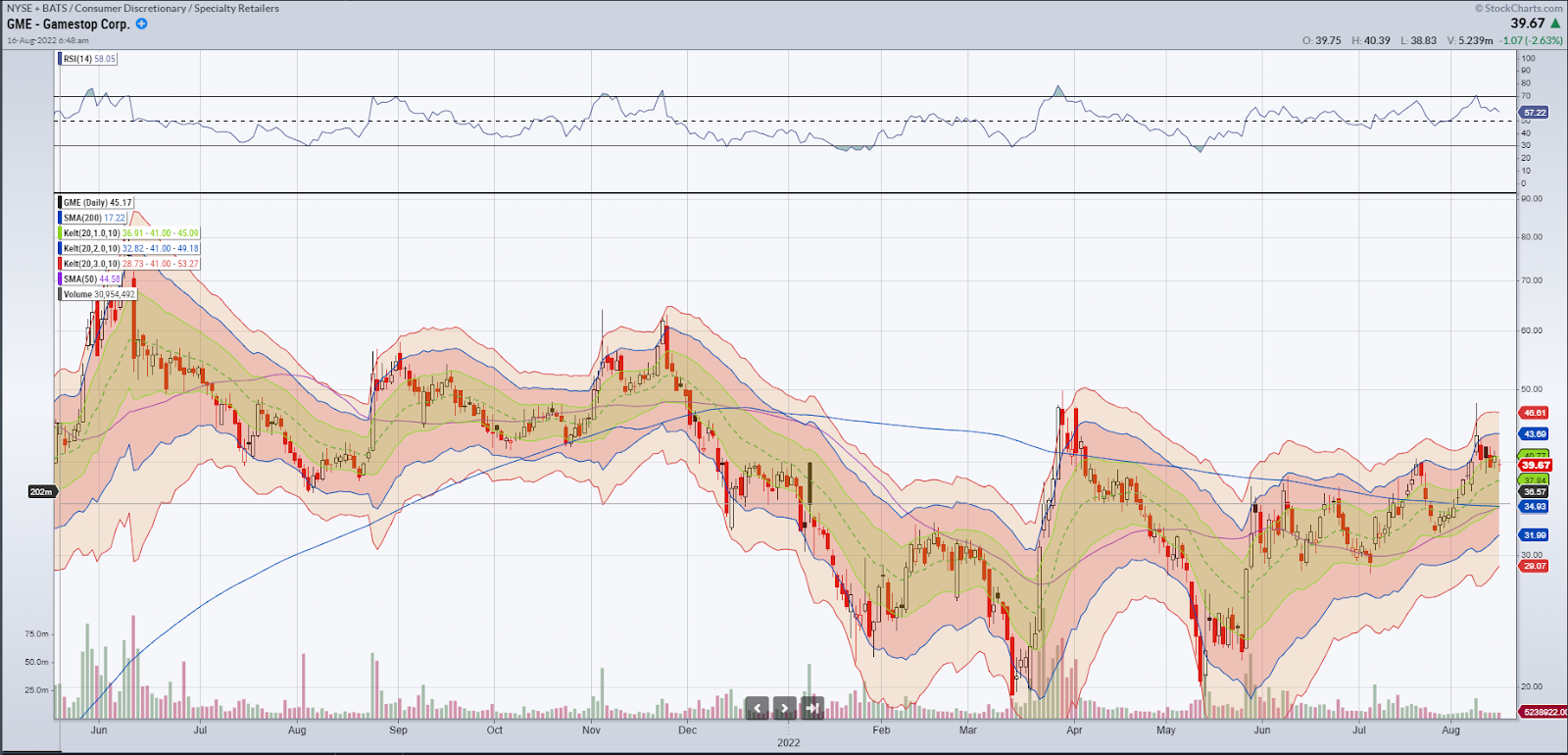Click the black color swatch beside GME (Daily)
The image size is (1568, 755).
(x=61, y=203)
